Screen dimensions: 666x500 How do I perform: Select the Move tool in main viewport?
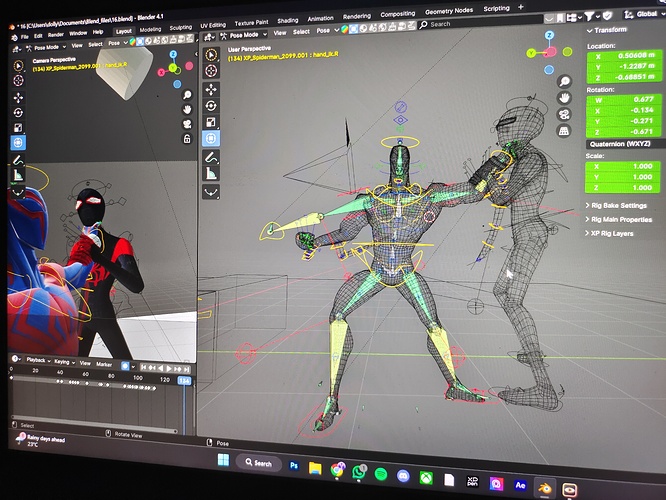[x=211, y=89]
